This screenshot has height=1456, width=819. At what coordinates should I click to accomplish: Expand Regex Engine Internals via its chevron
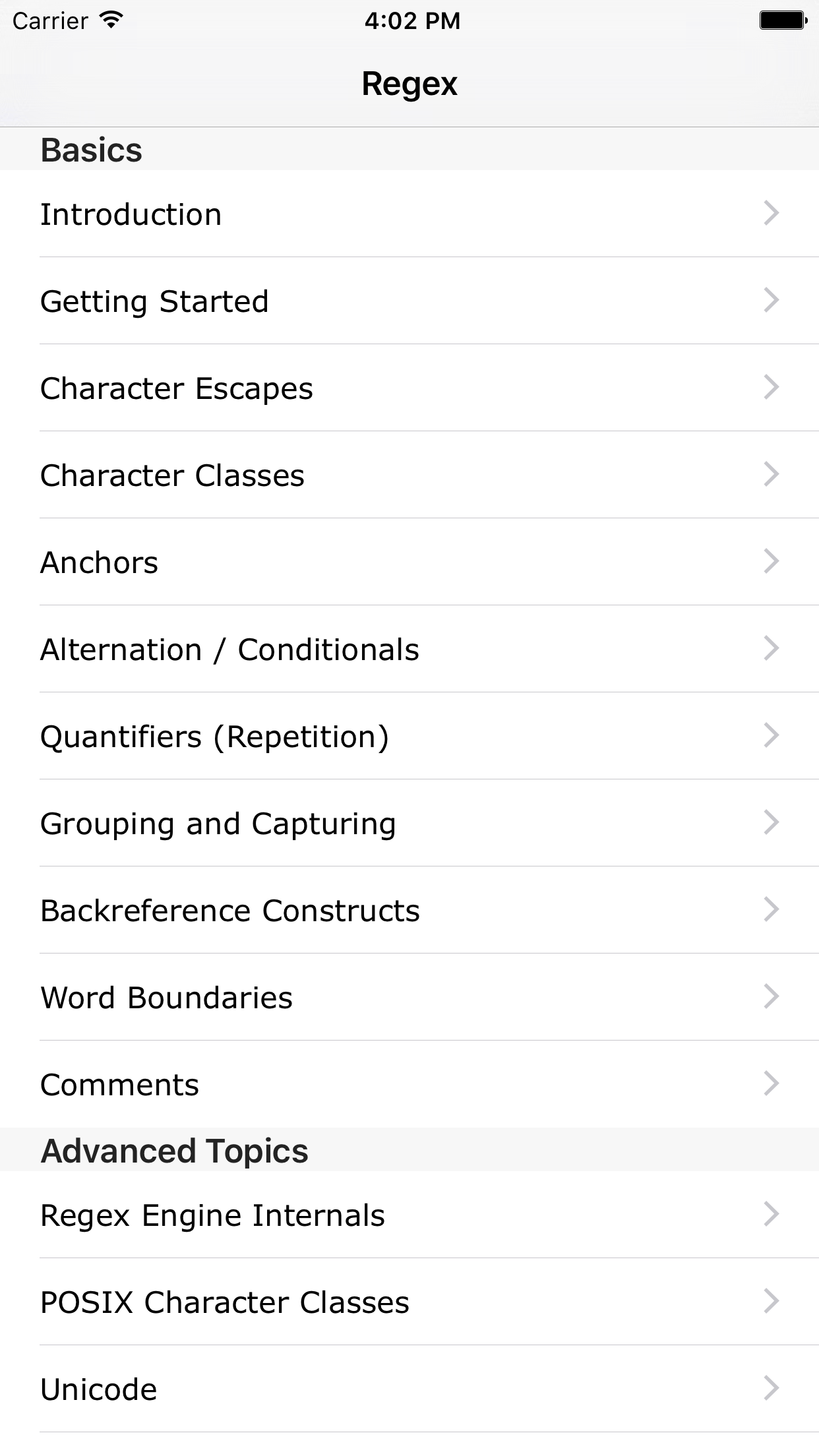pos(771,1214)
